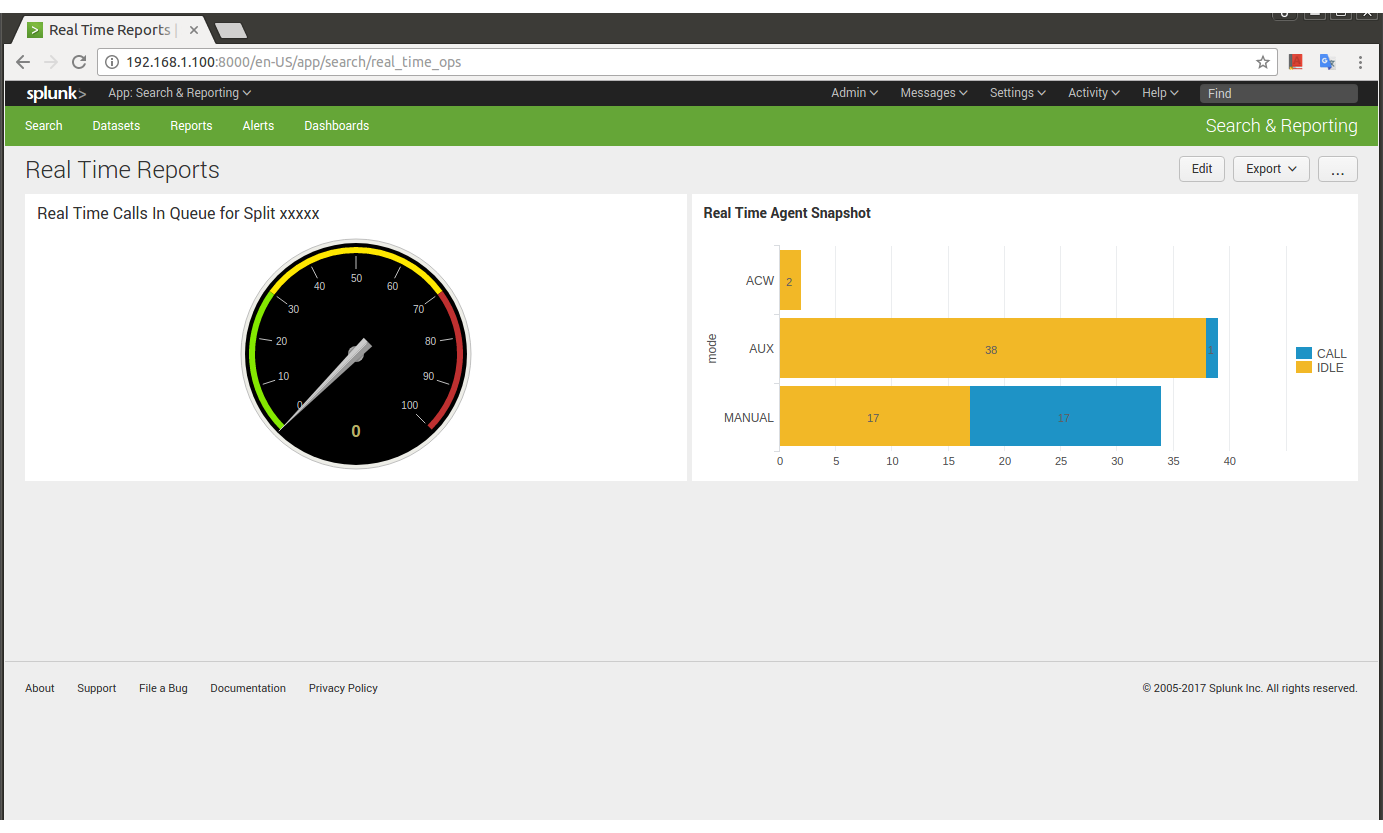
Task: Reload the page with refresh icon
Action: 79,62
